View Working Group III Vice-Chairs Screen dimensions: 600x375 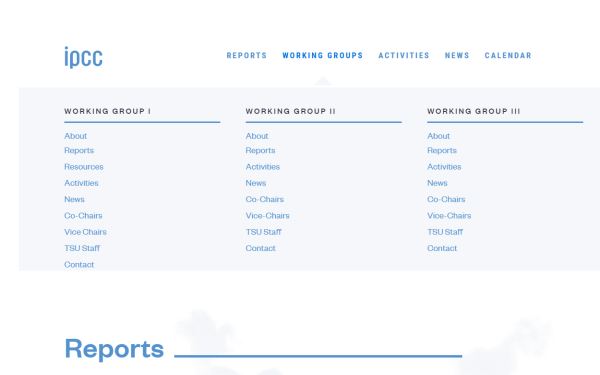(x=449, y=215)
